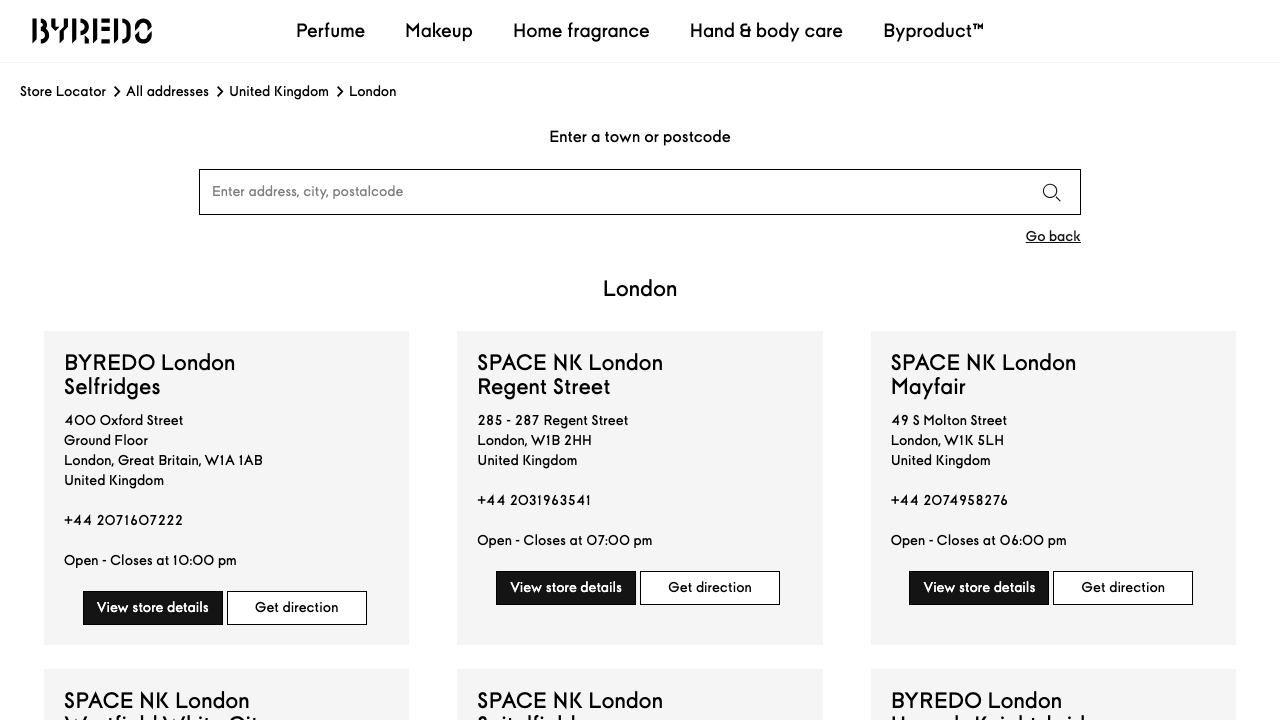Click the Byredo logo
The height and width of the screenshot is (720, 1280).
(92, 31)
